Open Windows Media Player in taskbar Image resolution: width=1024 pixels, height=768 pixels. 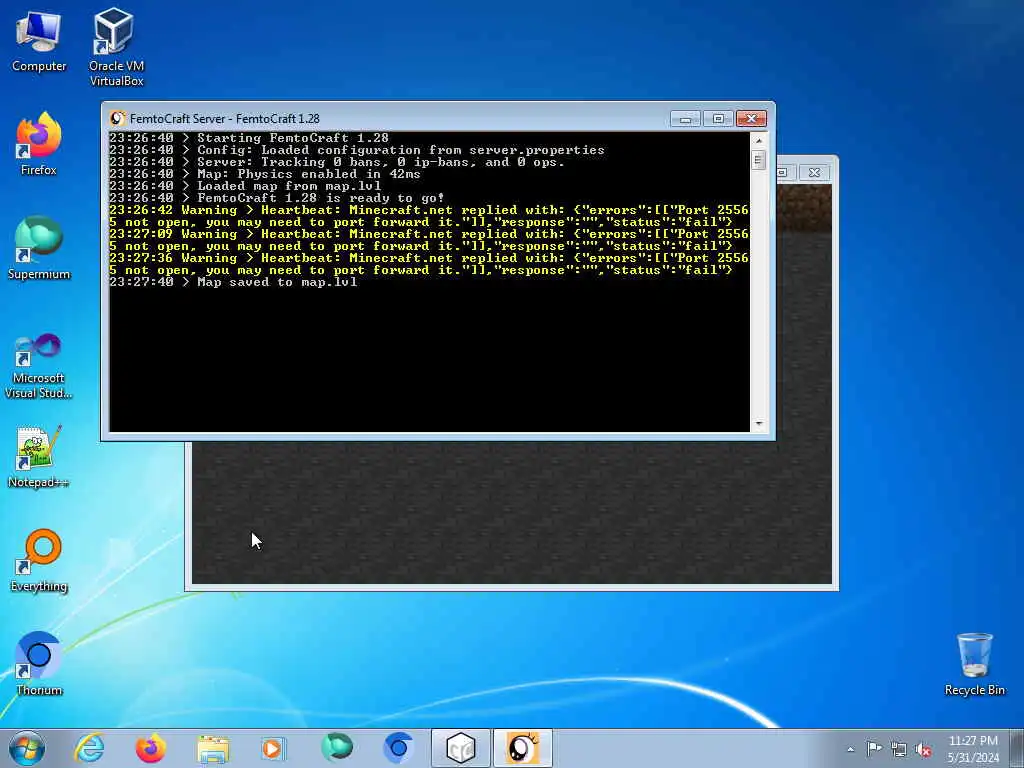point(274,748)
